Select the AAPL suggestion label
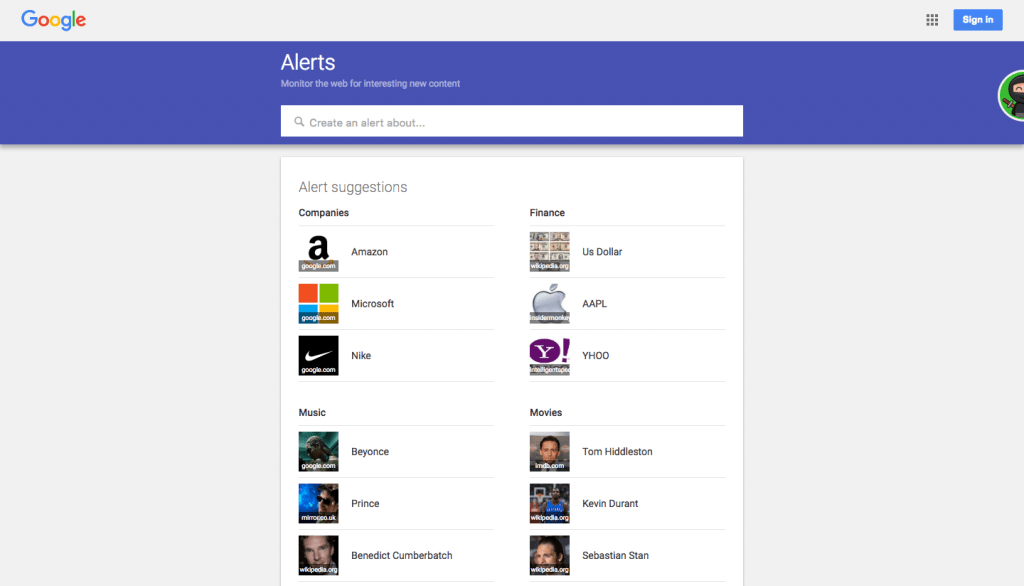 [594, 304]
